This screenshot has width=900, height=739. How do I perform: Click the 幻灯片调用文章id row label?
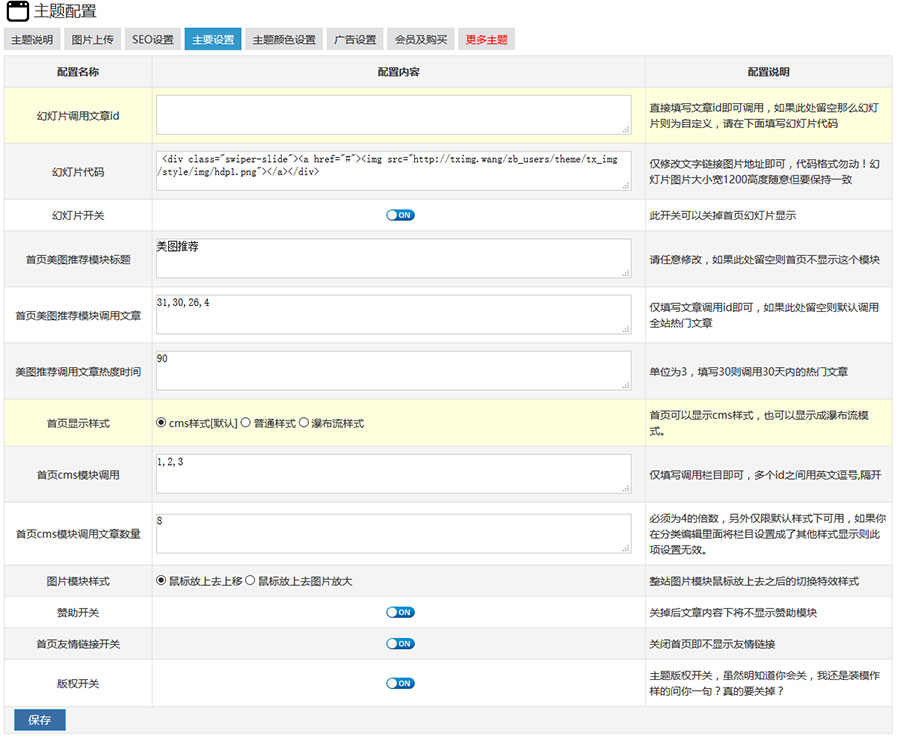point(78,116)
